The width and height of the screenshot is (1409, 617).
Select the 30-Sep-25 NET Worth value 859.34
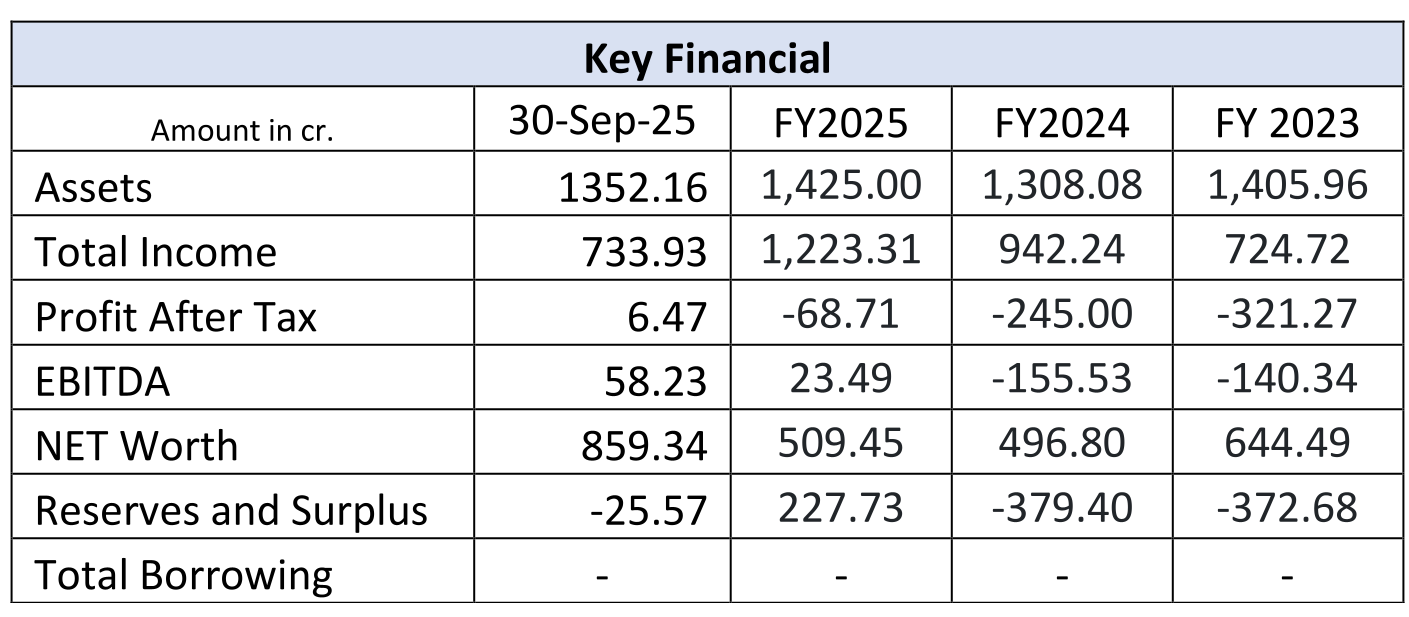tap(644, 446)
